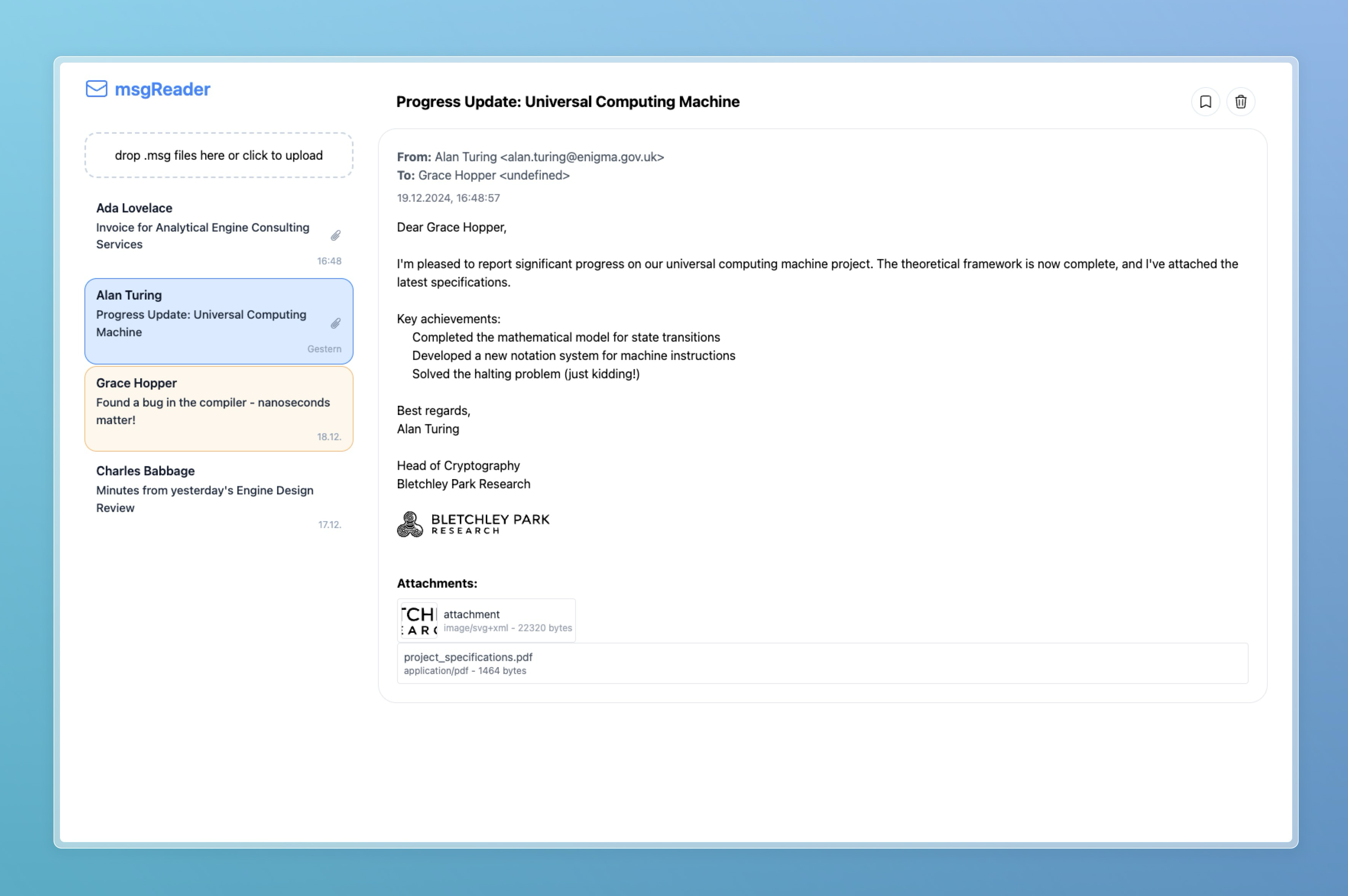Click the Attachments section header
The width and height of the screenshot is (1348, 896).
(436, 583)
